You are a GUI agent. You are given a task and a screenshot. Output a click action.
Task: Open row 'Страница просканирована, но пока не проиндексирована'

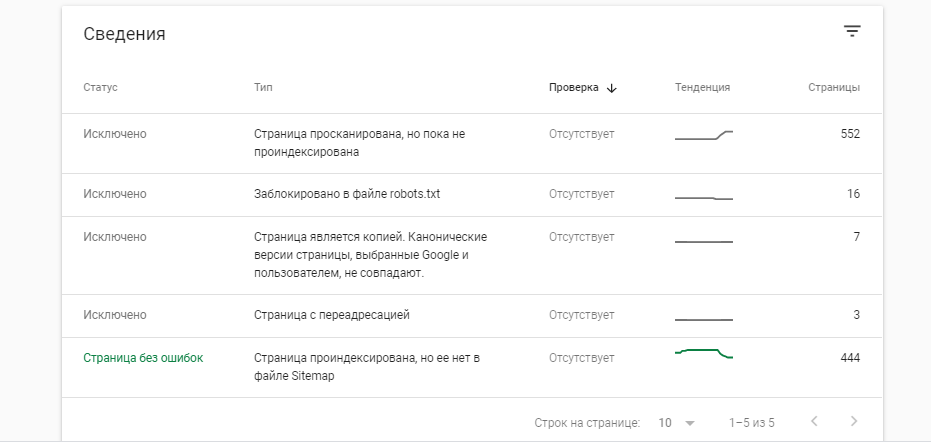coord(360,143)
